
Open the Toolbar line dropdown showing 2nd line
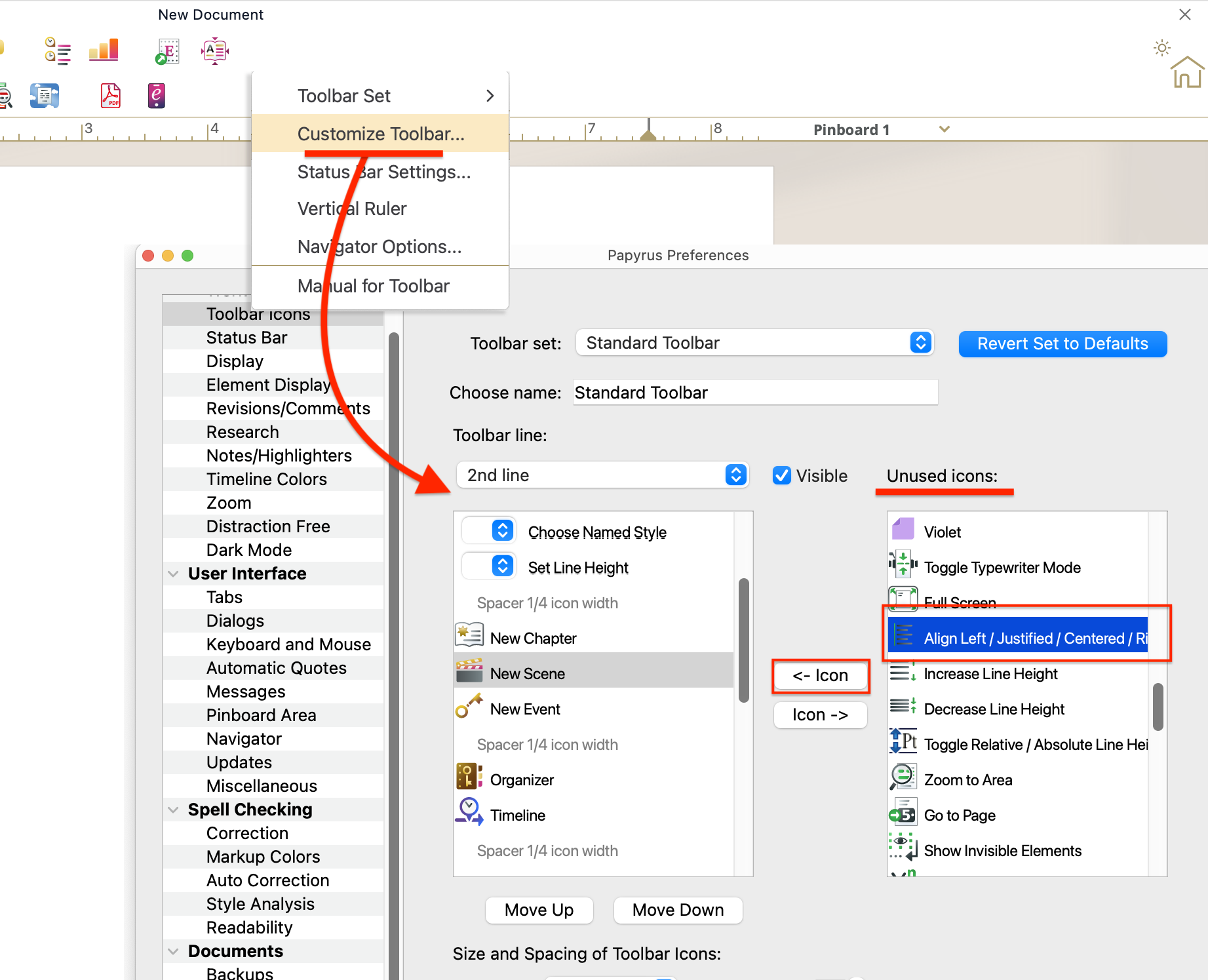click(602, 475)
